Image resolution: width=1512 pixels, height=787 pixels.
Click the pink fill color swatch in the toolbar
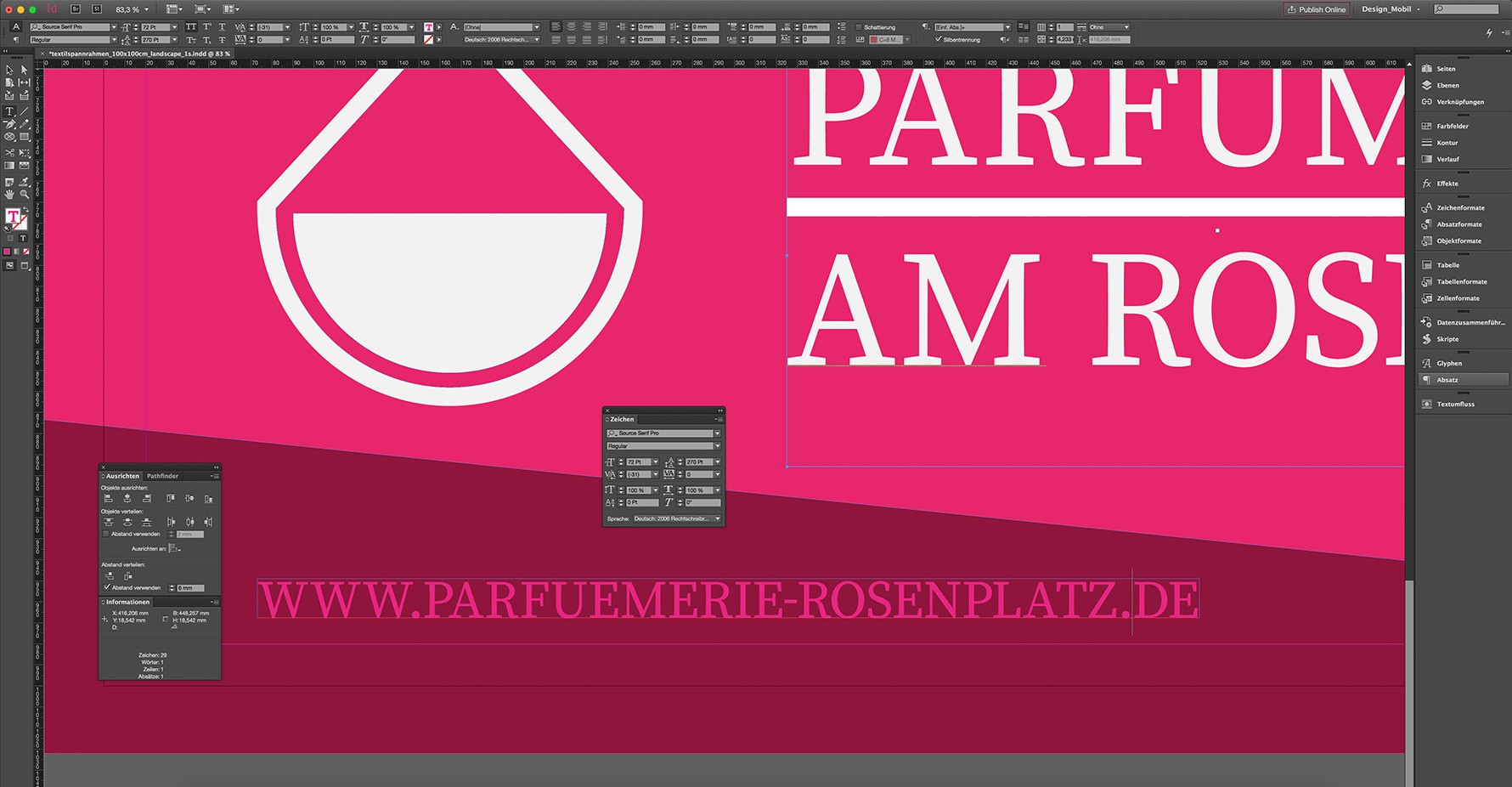tap(8, 251)
